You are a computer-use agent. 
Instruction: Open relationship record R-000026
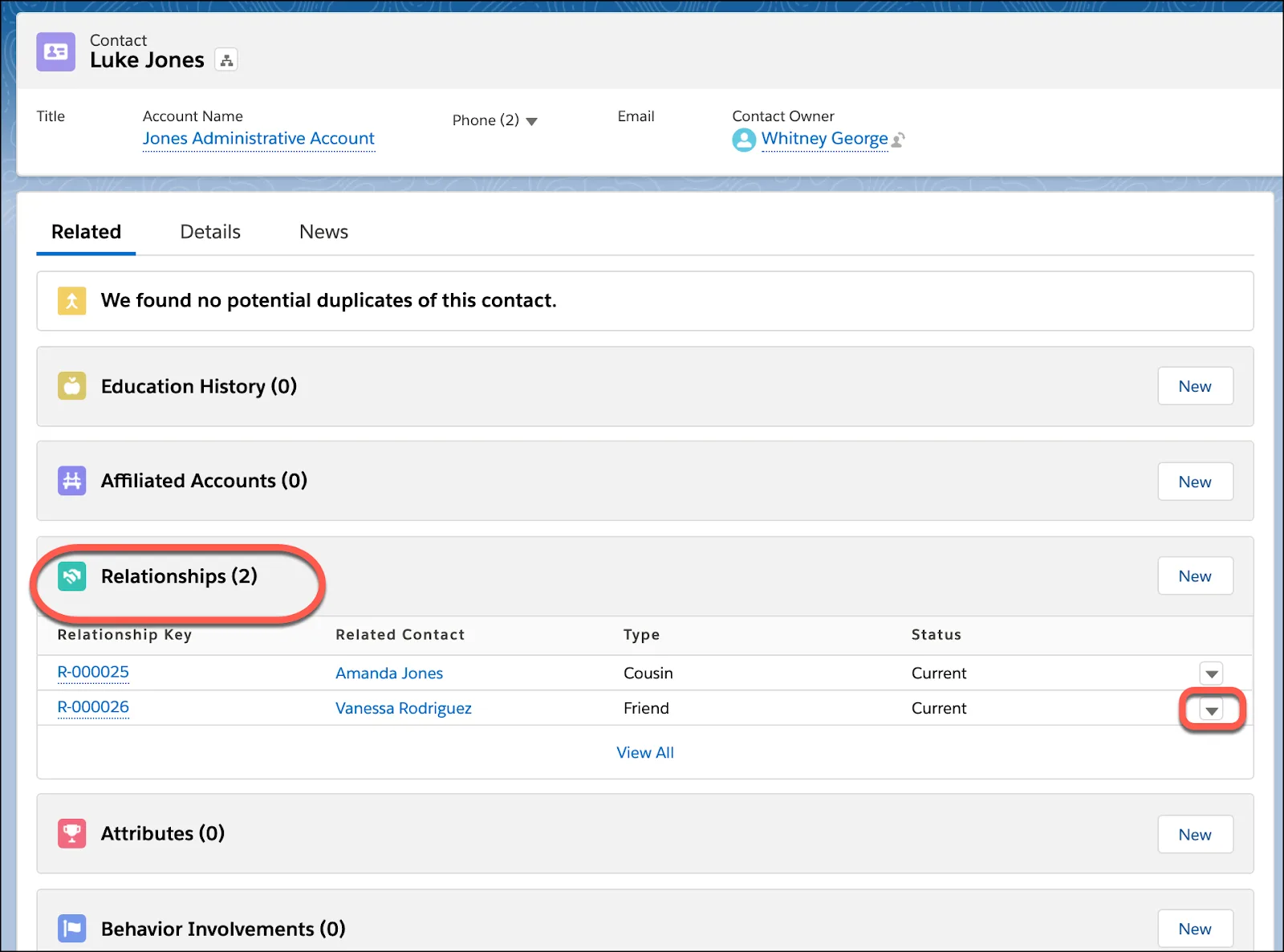click(x=93, y=708)
